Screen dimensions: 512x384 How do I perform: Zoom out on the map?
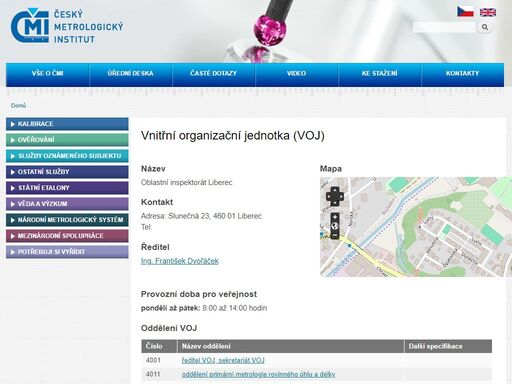point(335,235)
